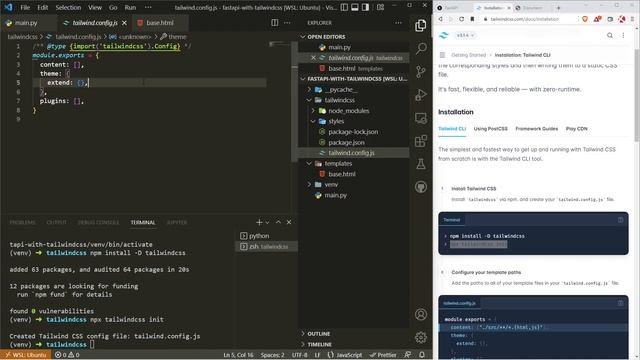Open notifications bell in status bar

[422, 355]
